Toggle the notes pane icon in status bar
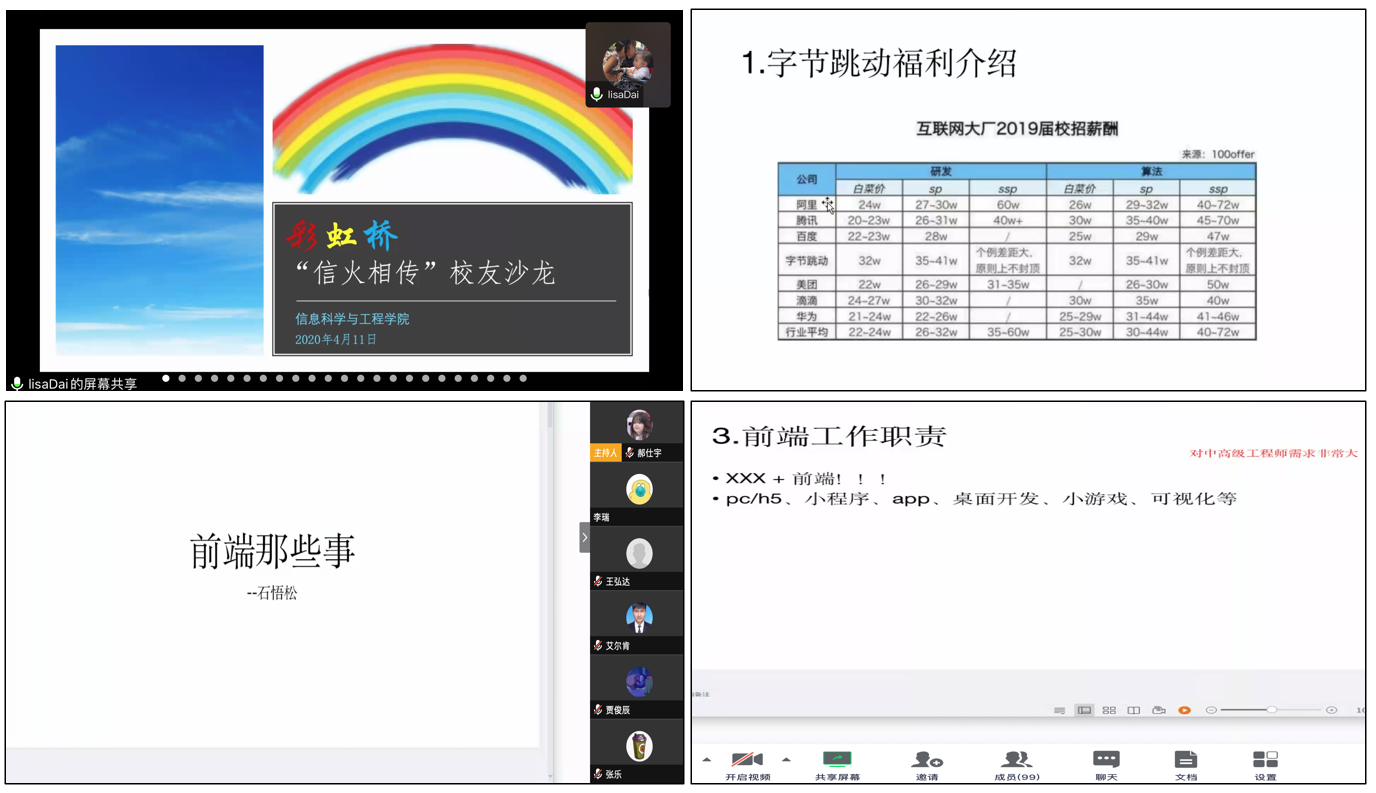This screenshot has height=793, width=1376. point(1059,710)
